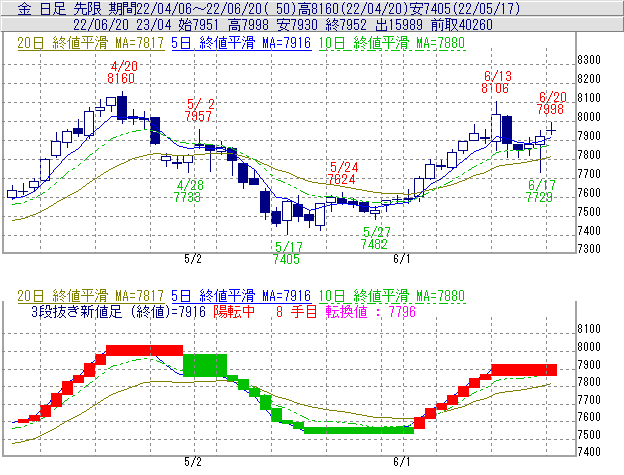Image resolution: width=624 pixels, height=475 pixels.
Task: Click the red 陽転中 status text
Action: [x=234, y=311]
